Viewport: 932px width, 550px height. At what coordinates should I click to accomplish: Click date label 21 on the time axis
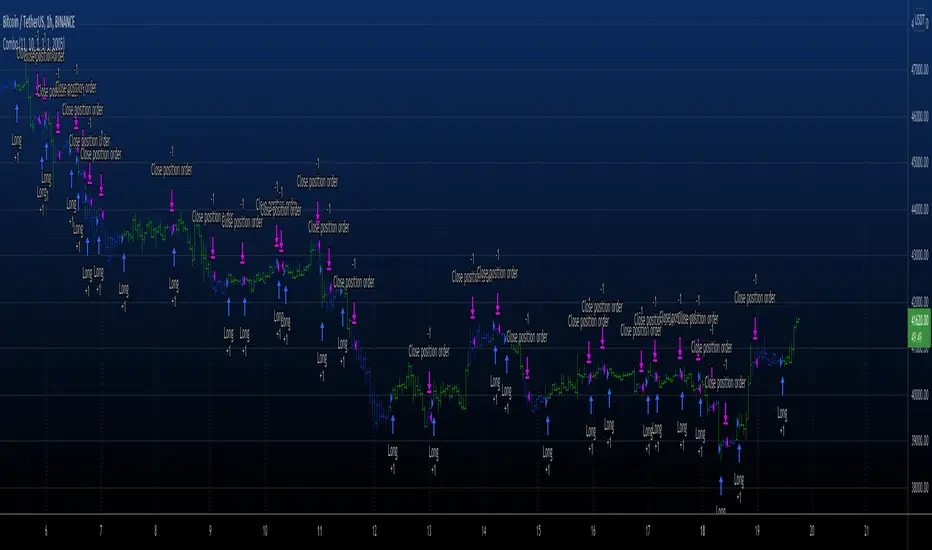pyautogui.click(x=866, y=530)
